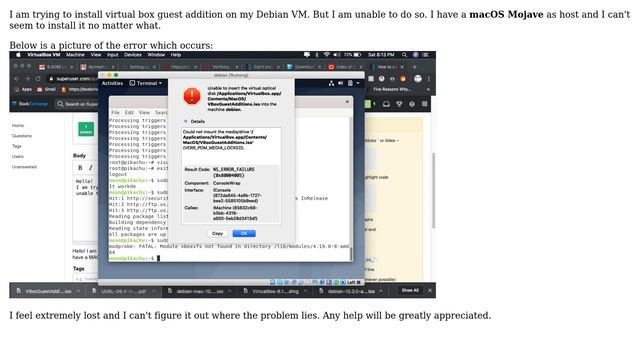
Task: Open VBoxGuestAddi...iso download chevron
Action: click(x=78, y=291)
